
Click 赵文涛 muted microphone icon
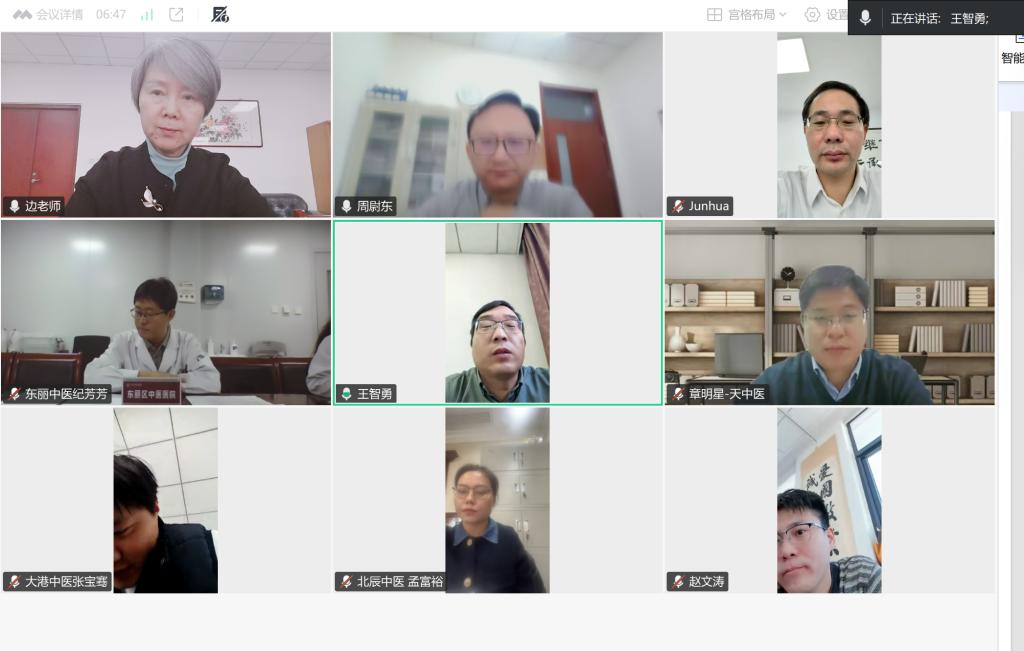click(678, 581)
